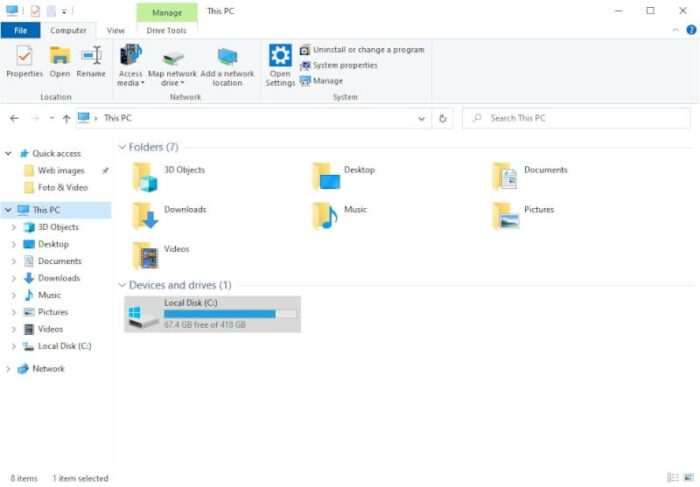
Task: Click the Forward navigation arrow
Action: click(36, 118)
